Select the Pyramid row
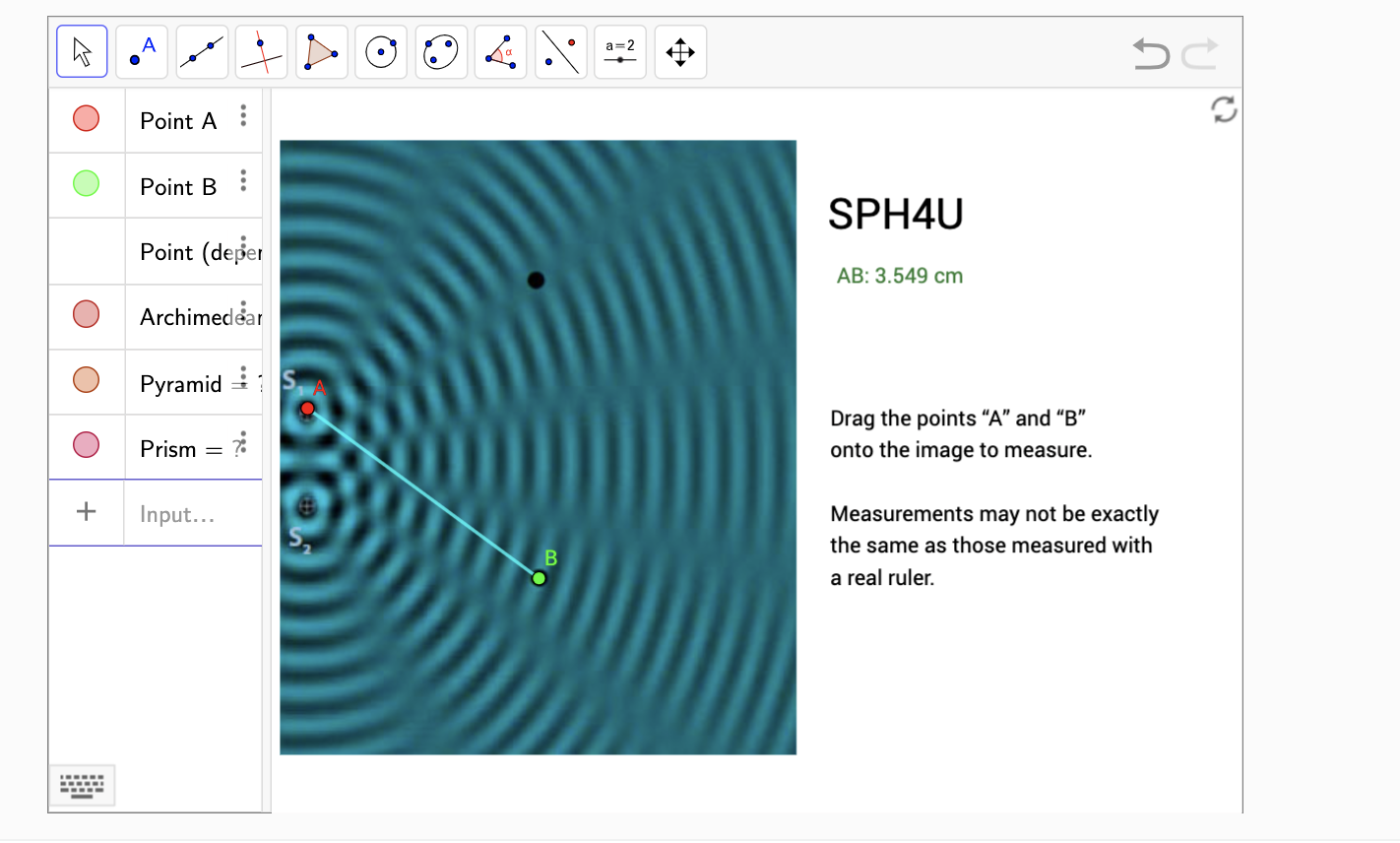Screen dimensions: 1400x843 pos(156,382)
